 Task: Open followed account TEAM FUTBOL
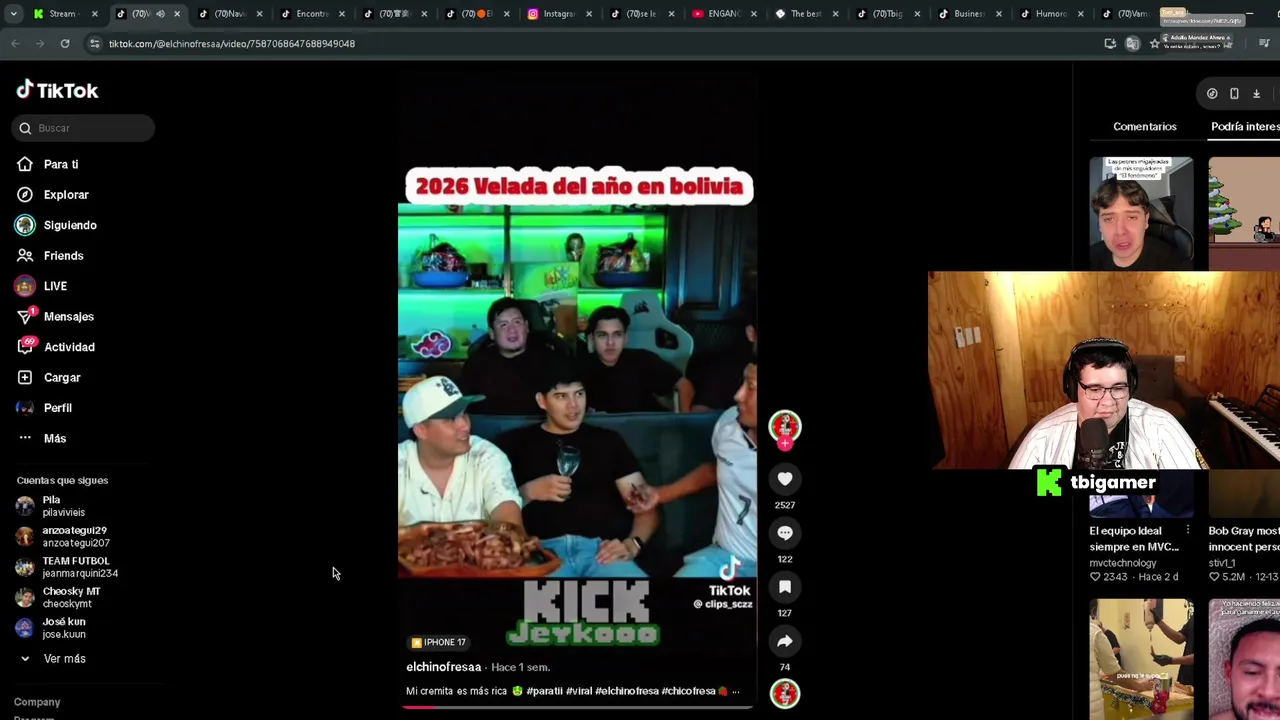[x=67, y=567]
